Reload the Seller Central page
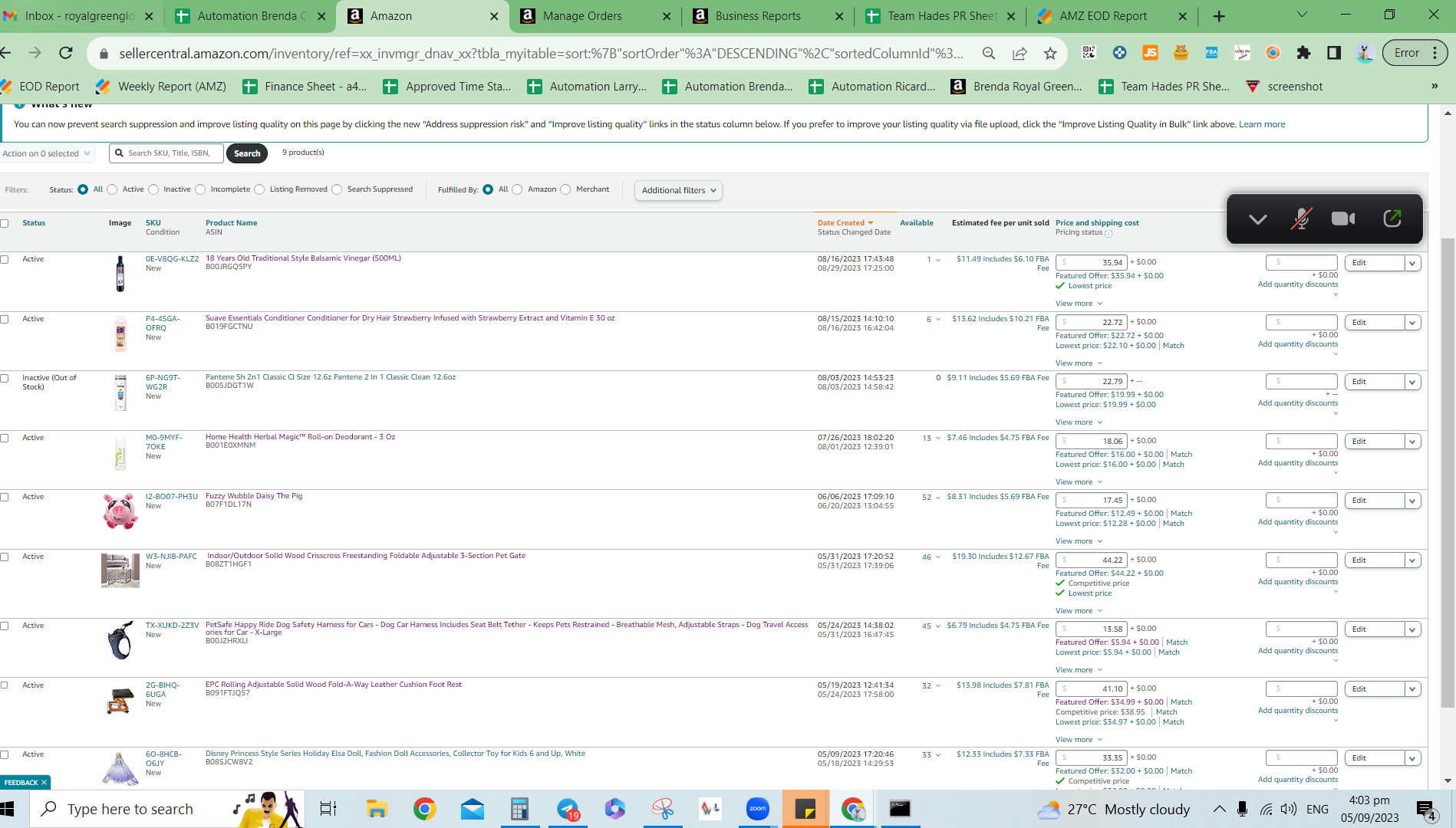1456x828 pixels. tap(66, 53)
